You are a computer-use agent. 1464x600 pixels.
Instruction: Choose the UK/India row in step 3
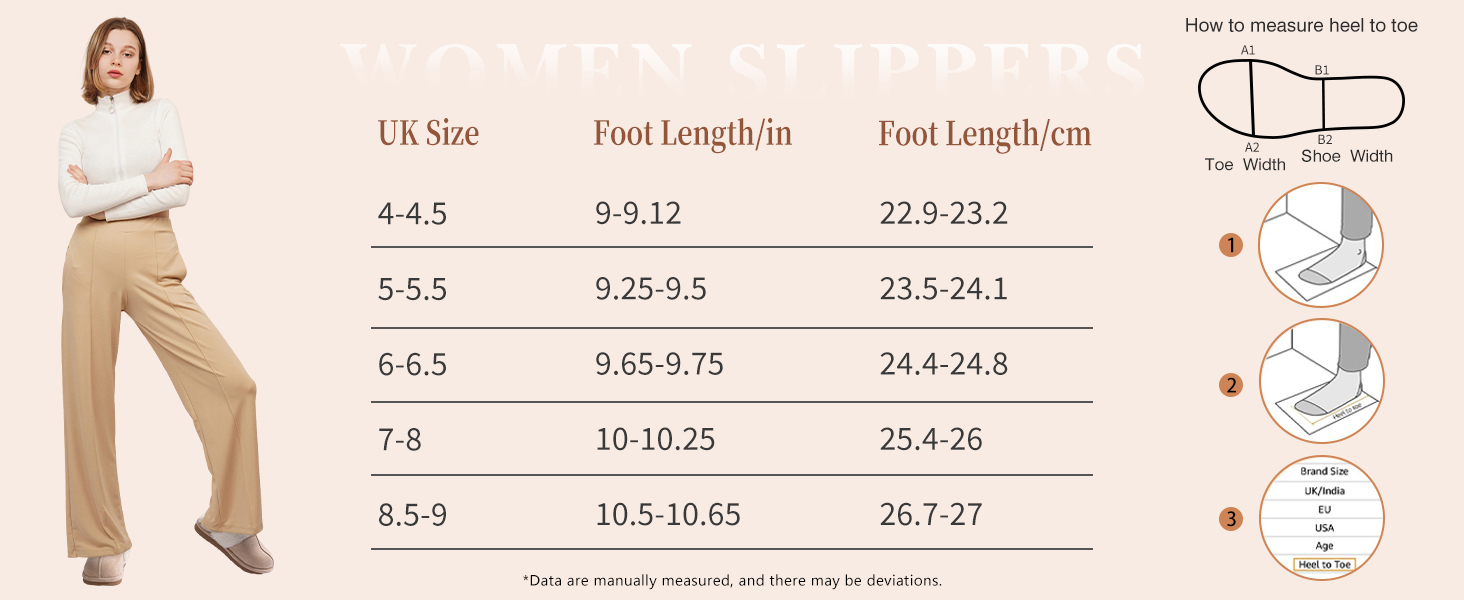(x=1324, y=490)
